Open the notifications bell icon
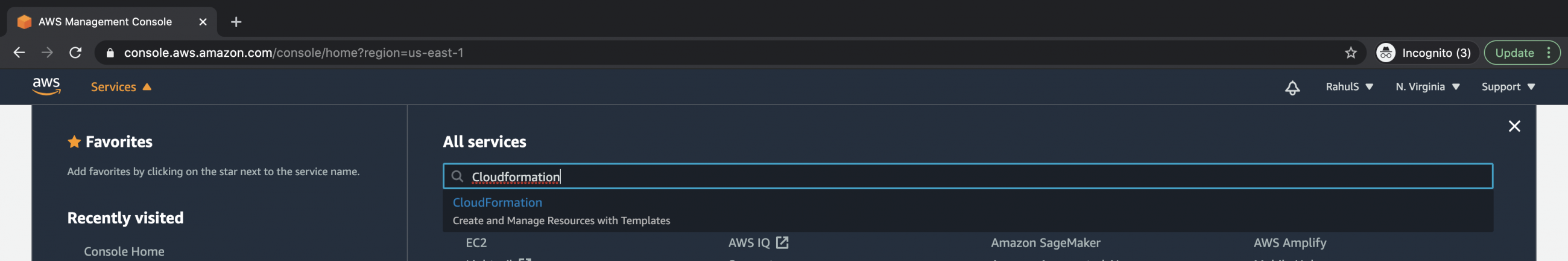1568x261 pixels. (x=1292, y=87)
